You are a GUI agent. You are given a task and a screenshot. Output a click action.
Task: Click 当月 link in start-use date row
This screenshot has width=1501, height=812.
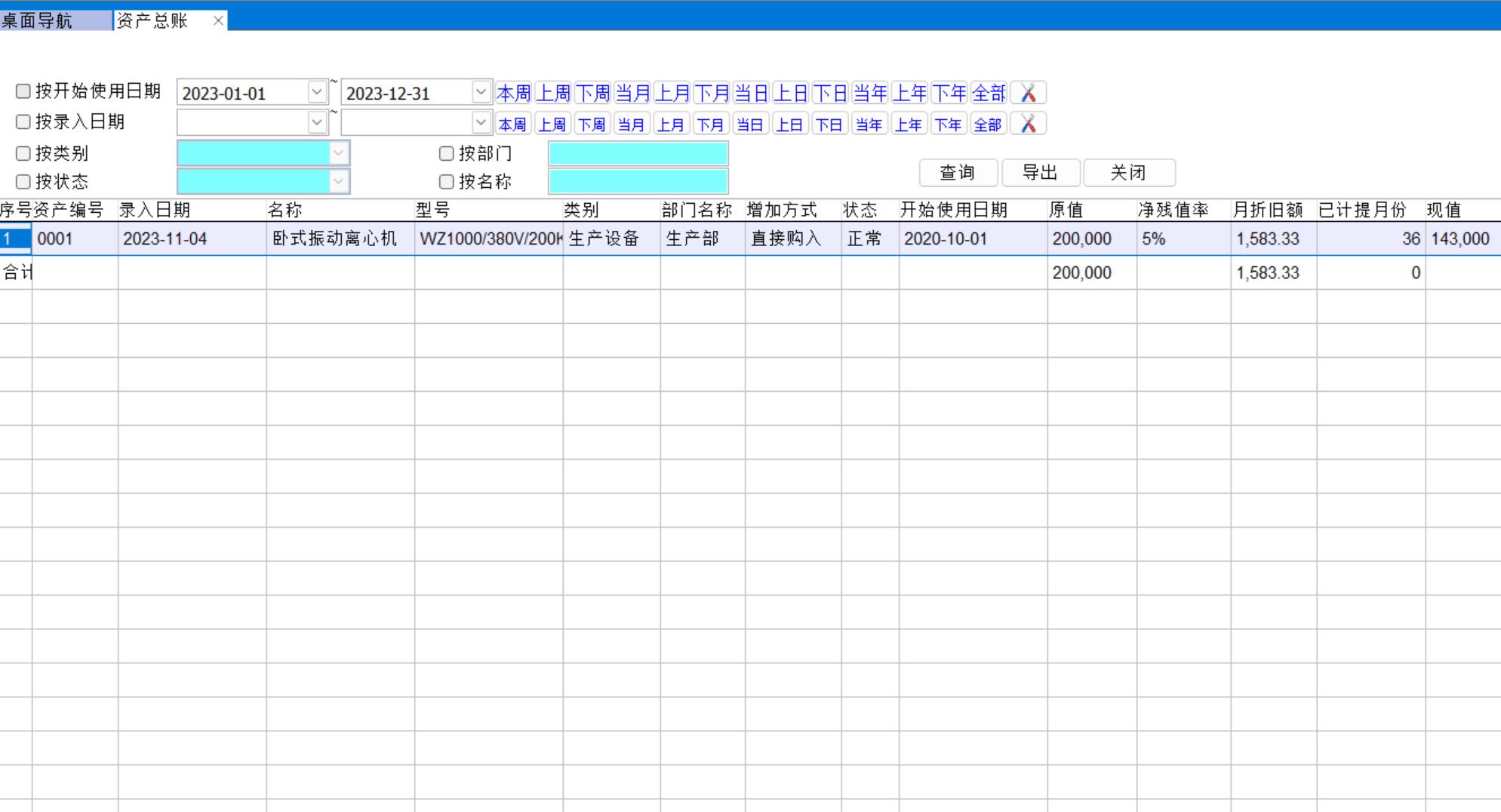pyautogui.click(x=632, y=93)
